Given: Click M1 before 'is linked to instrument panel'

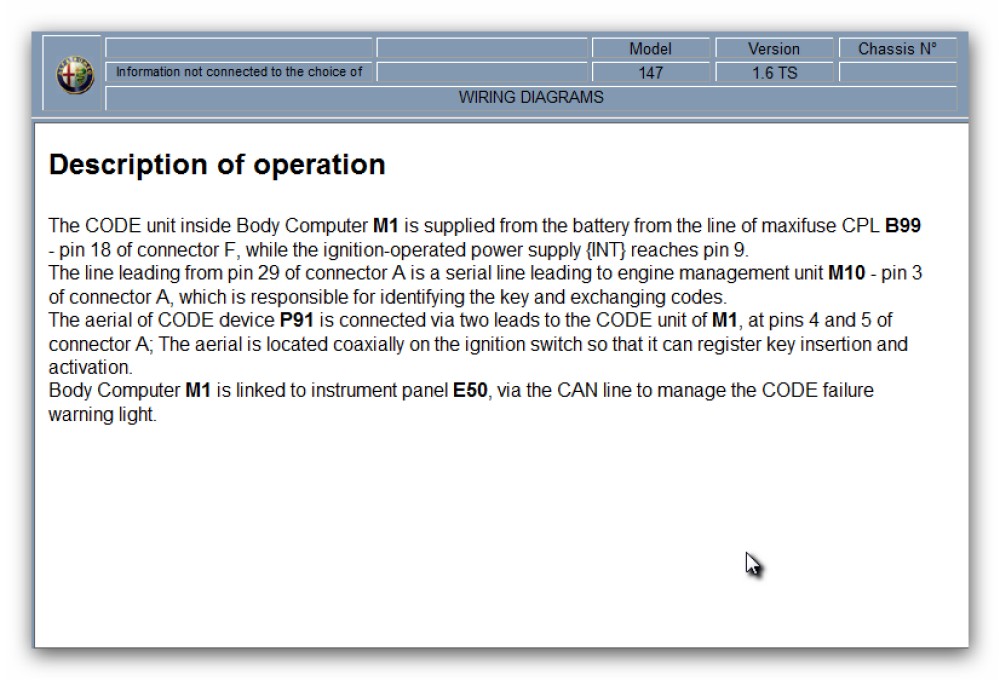Looking at the screenshot, I should 198,391.
